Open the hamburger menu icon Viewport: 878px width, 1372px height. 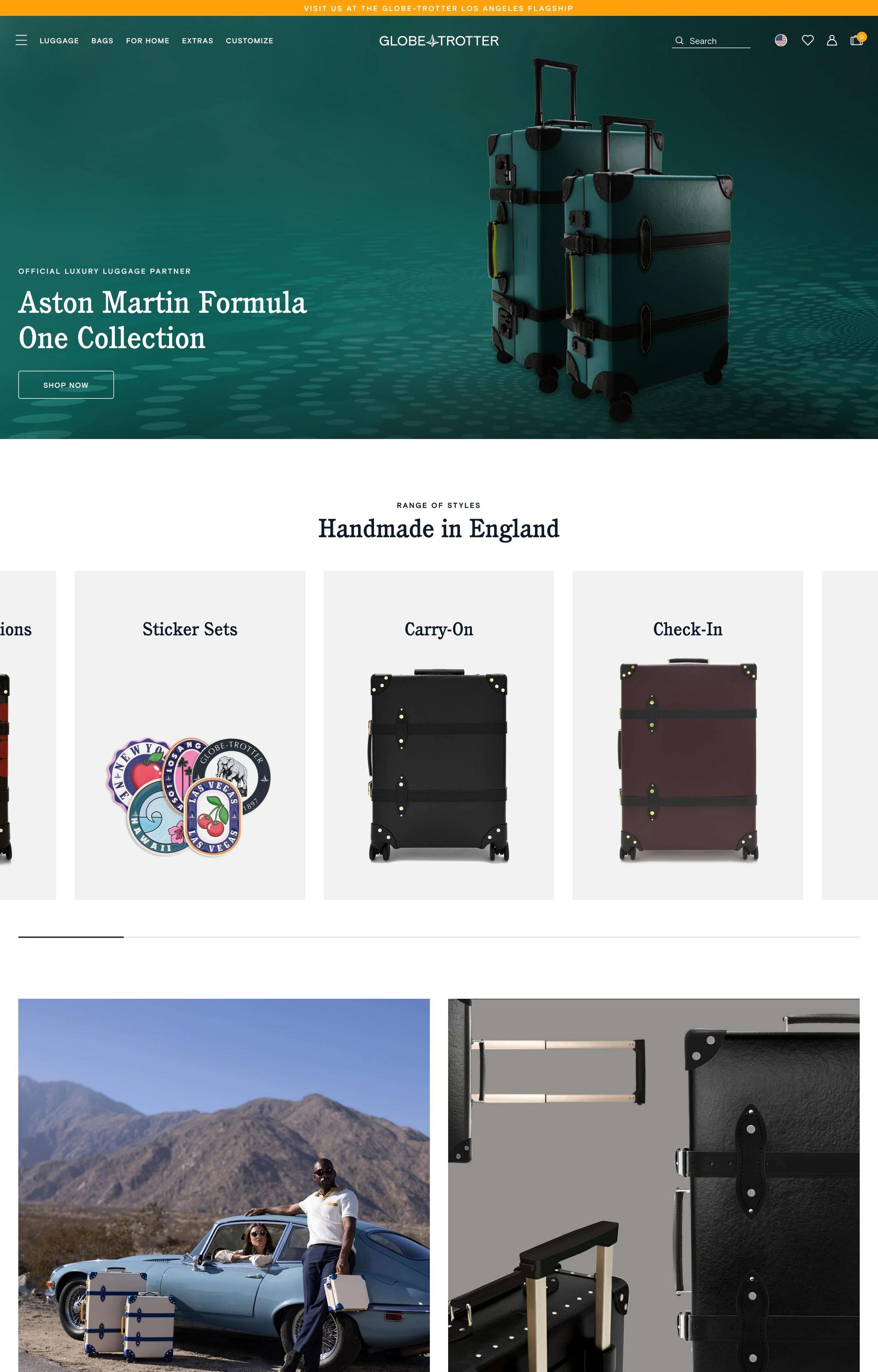[x=21, y=40]
